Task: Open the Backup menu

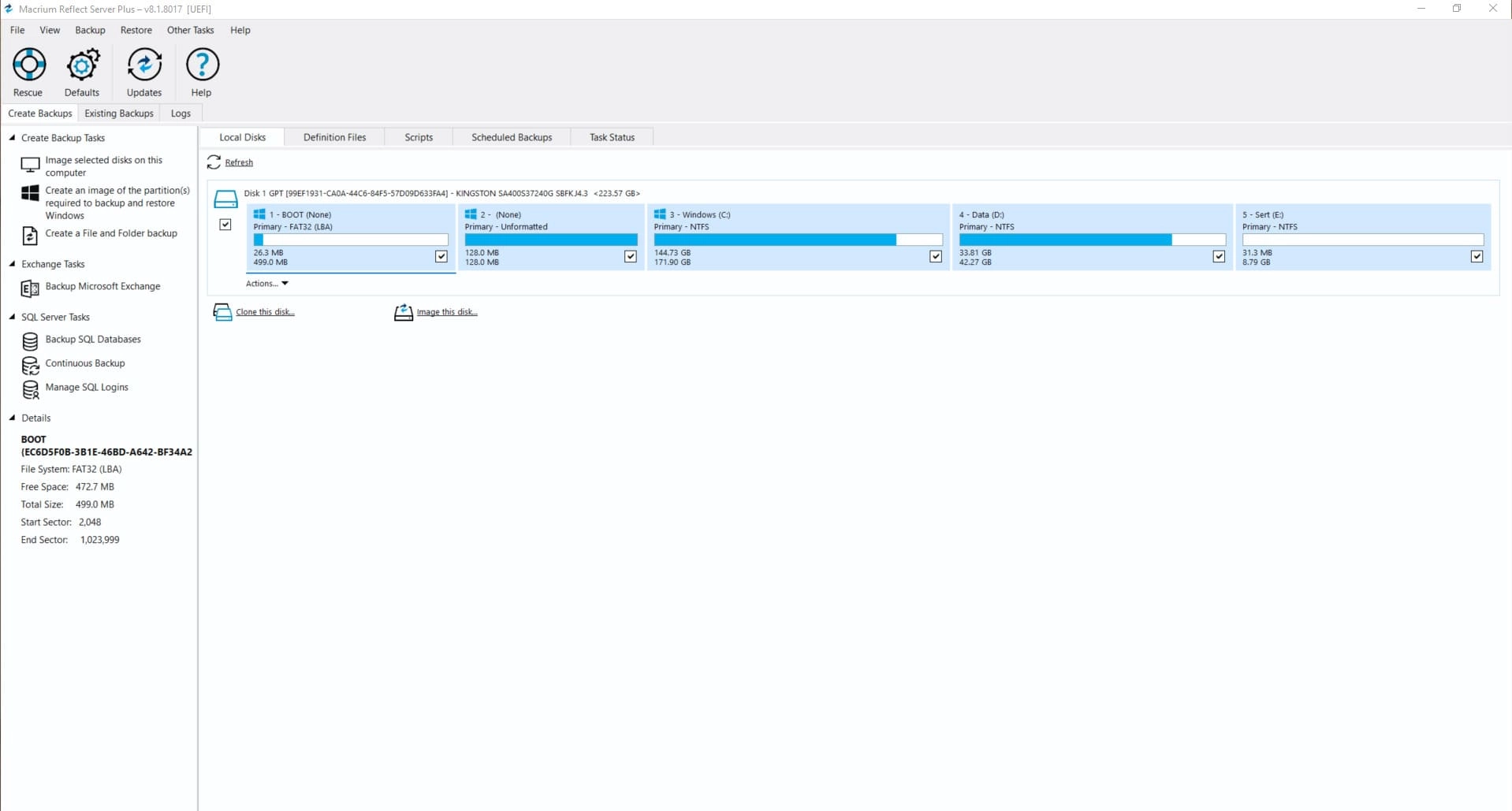Action: (90, 30)
